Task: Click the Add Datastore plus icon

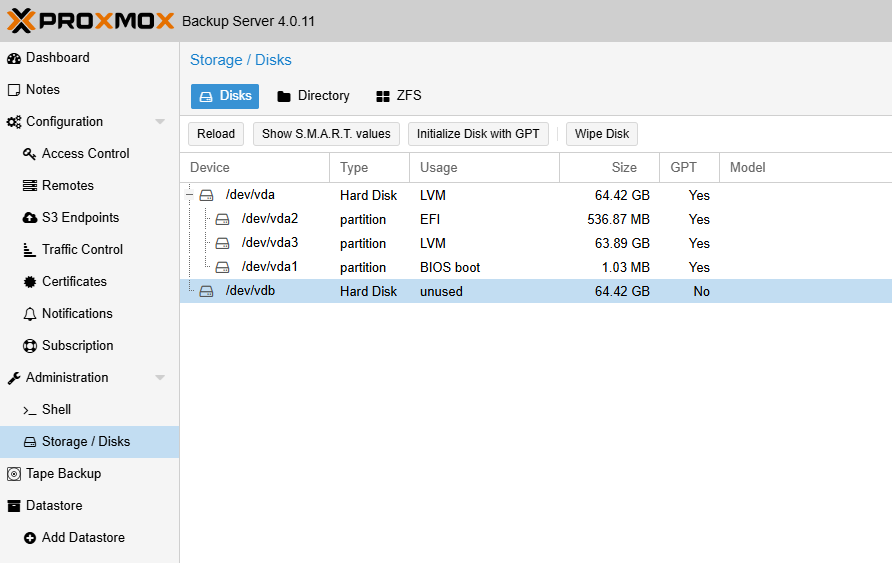Action: click(x=30, y=538)
